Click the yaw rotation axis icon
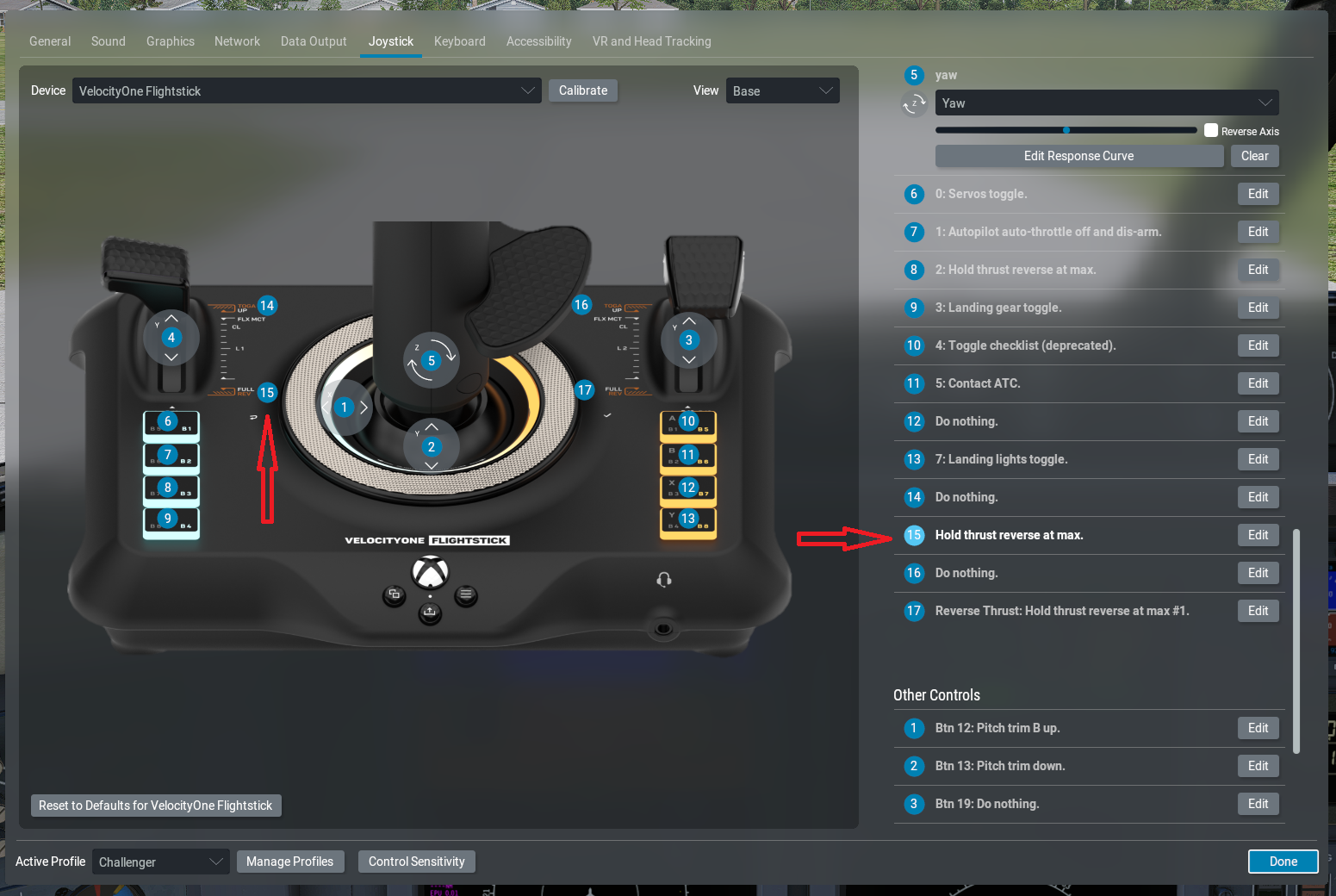Viewport: 1336px width, 896px height. coord(914,104)
